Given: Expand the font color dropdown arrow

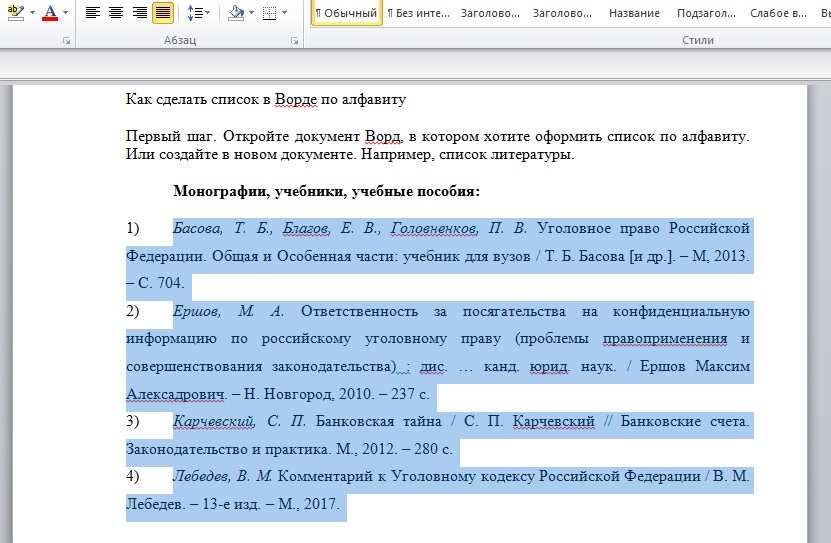Looking at the screenshot, I should tap(66, 13).
